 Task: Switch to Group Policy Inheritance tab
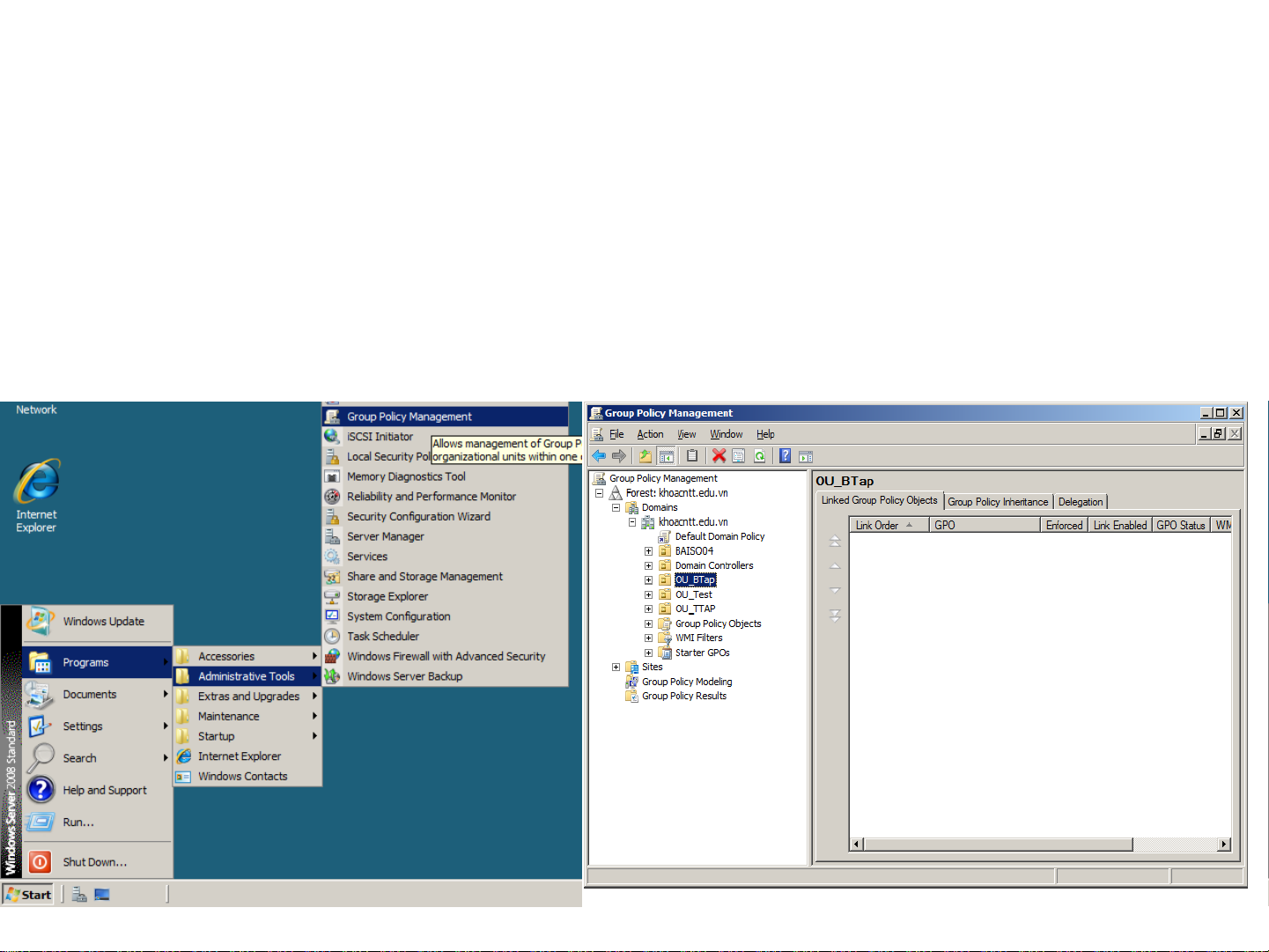[998, 502]
